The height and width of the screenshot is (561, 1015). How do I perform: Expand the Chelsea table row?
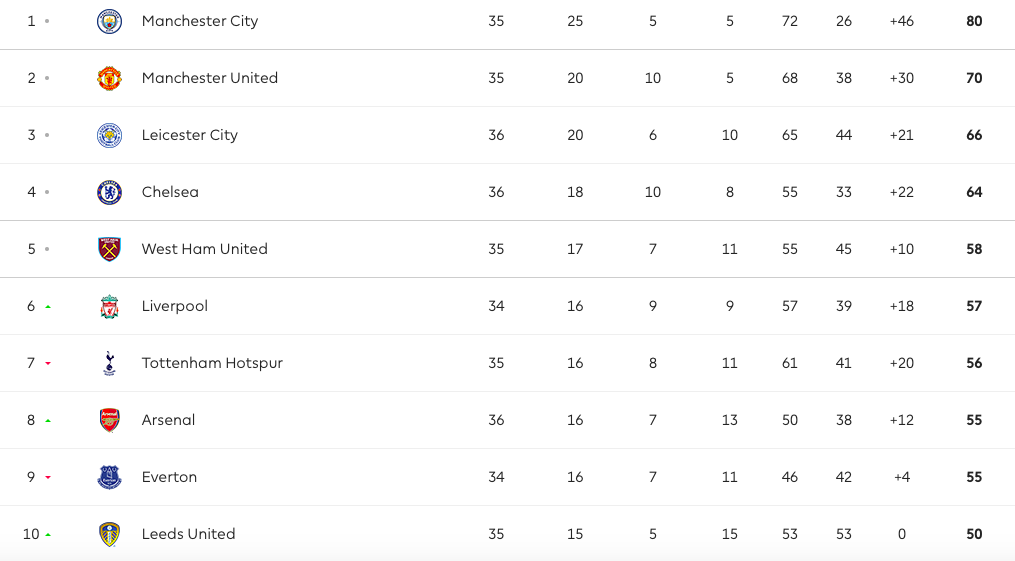tap(508, 192)
